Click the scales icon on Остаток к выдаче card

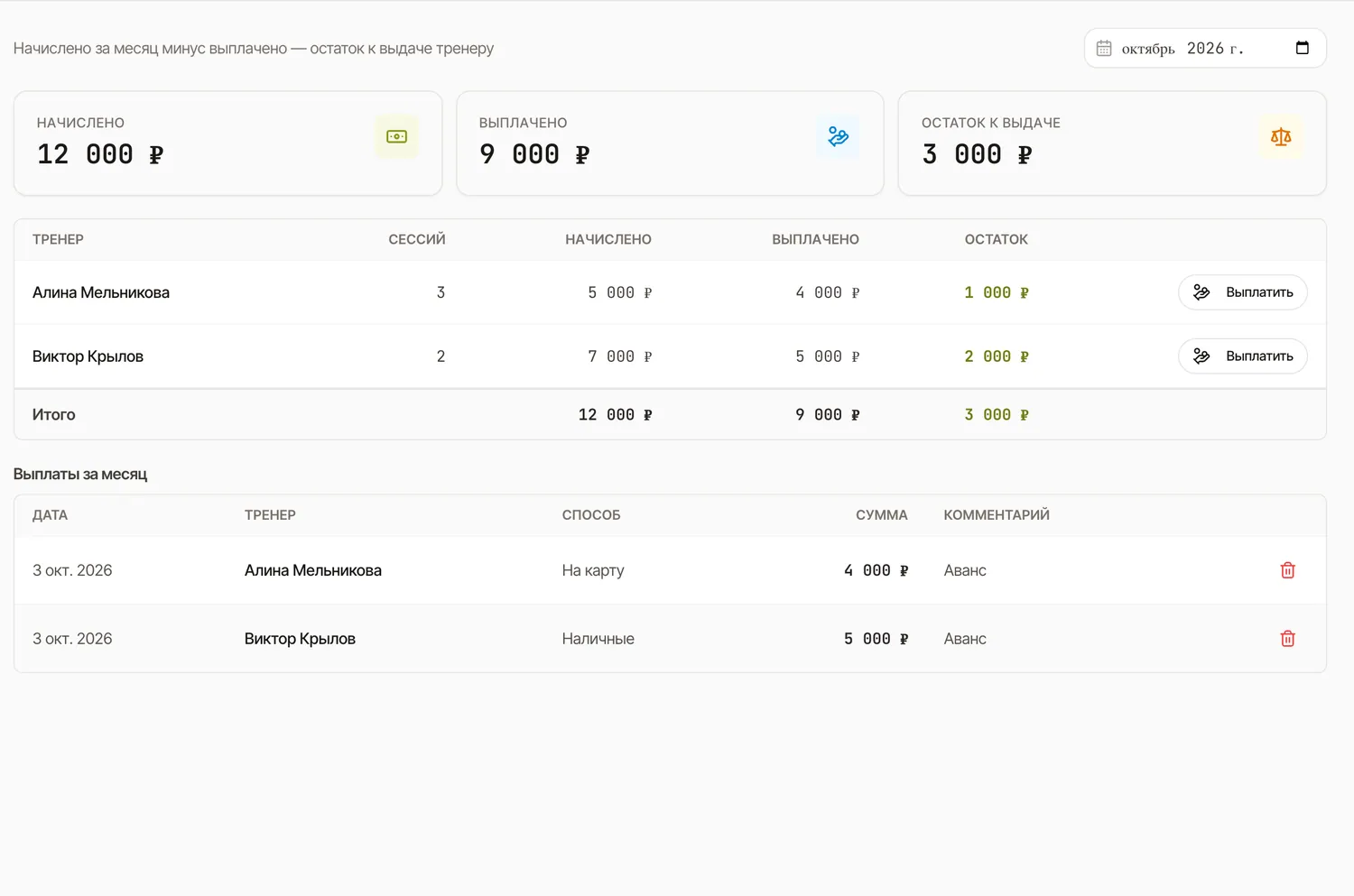click(x=1281, y=136)
